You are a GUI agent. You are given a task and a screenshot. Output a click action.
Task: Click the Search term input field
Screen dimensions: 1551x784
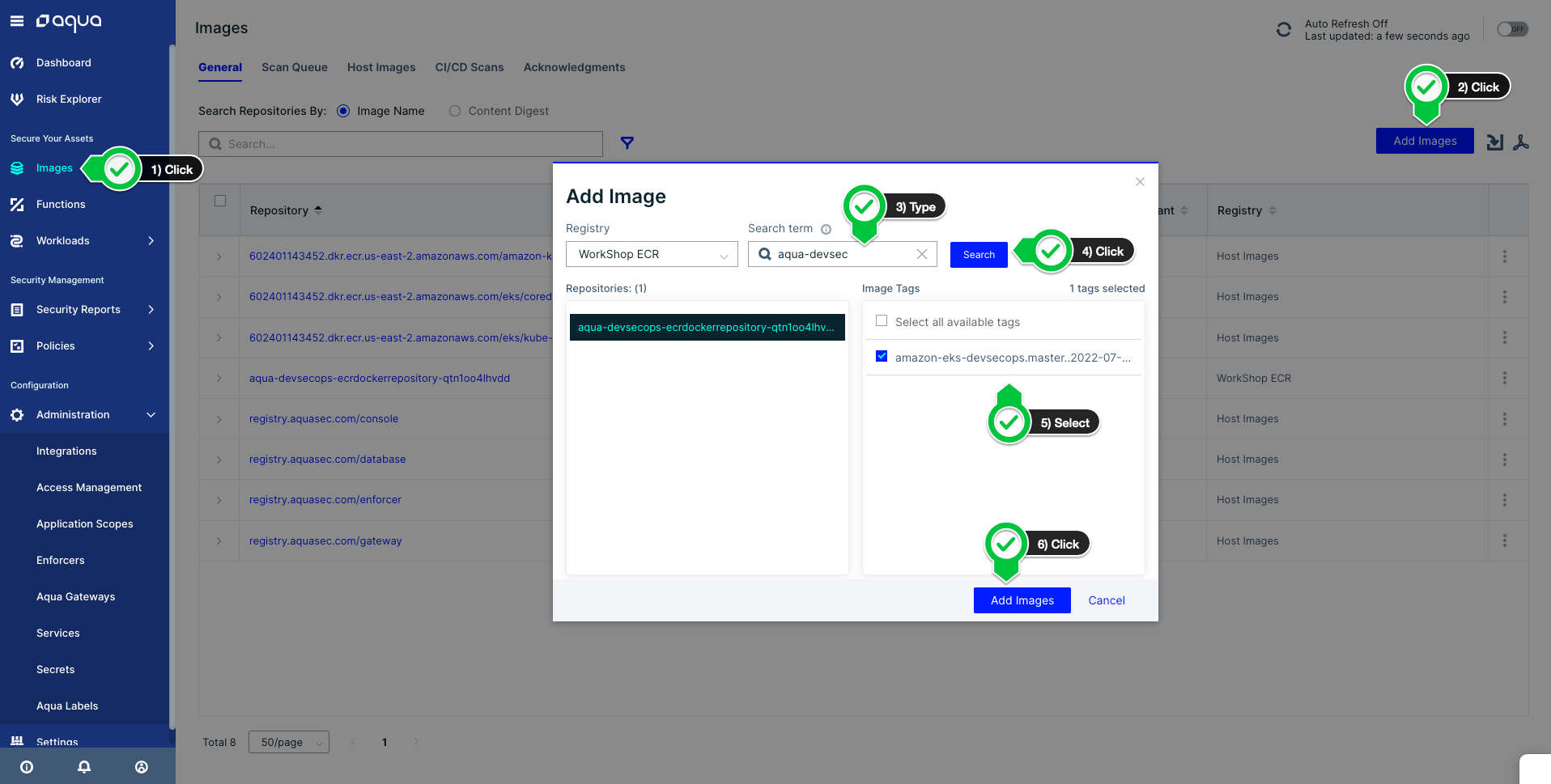pos(842,254)
